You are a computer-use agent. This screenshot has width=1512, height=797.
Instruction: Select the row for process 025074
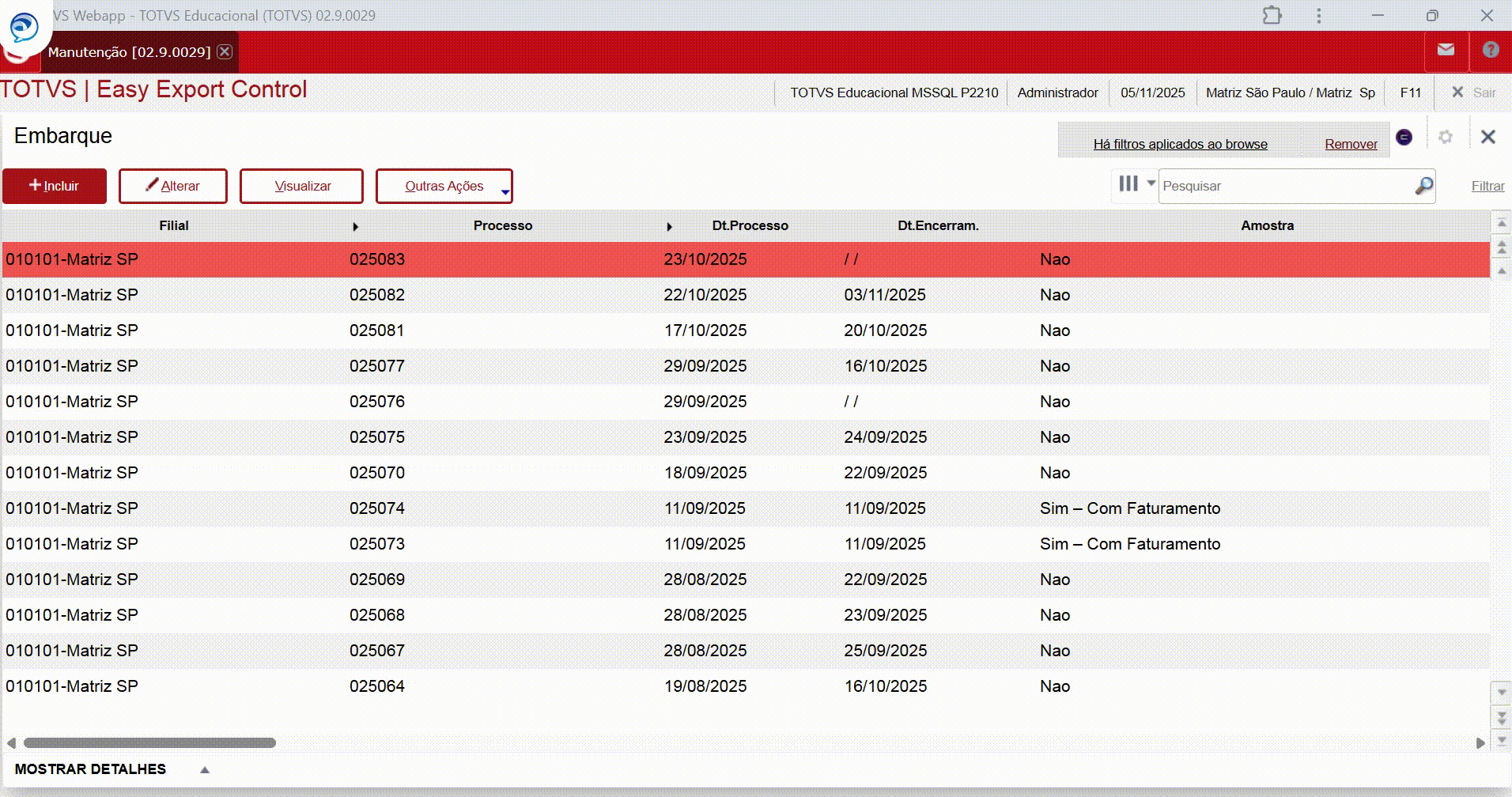point(746,508)
